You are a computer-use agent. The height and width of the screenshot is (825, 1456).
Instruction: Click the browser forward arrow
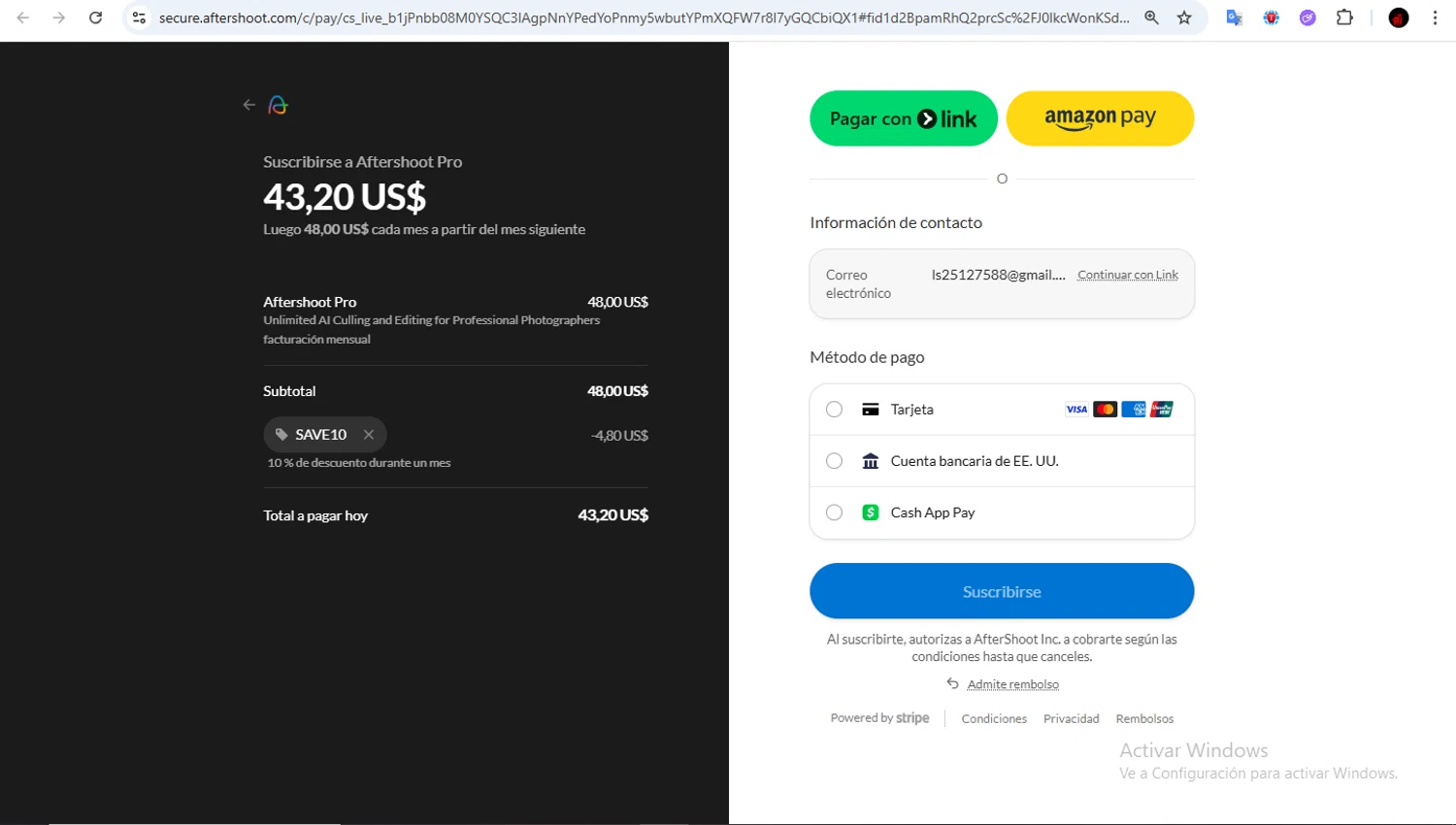[59, 17]
